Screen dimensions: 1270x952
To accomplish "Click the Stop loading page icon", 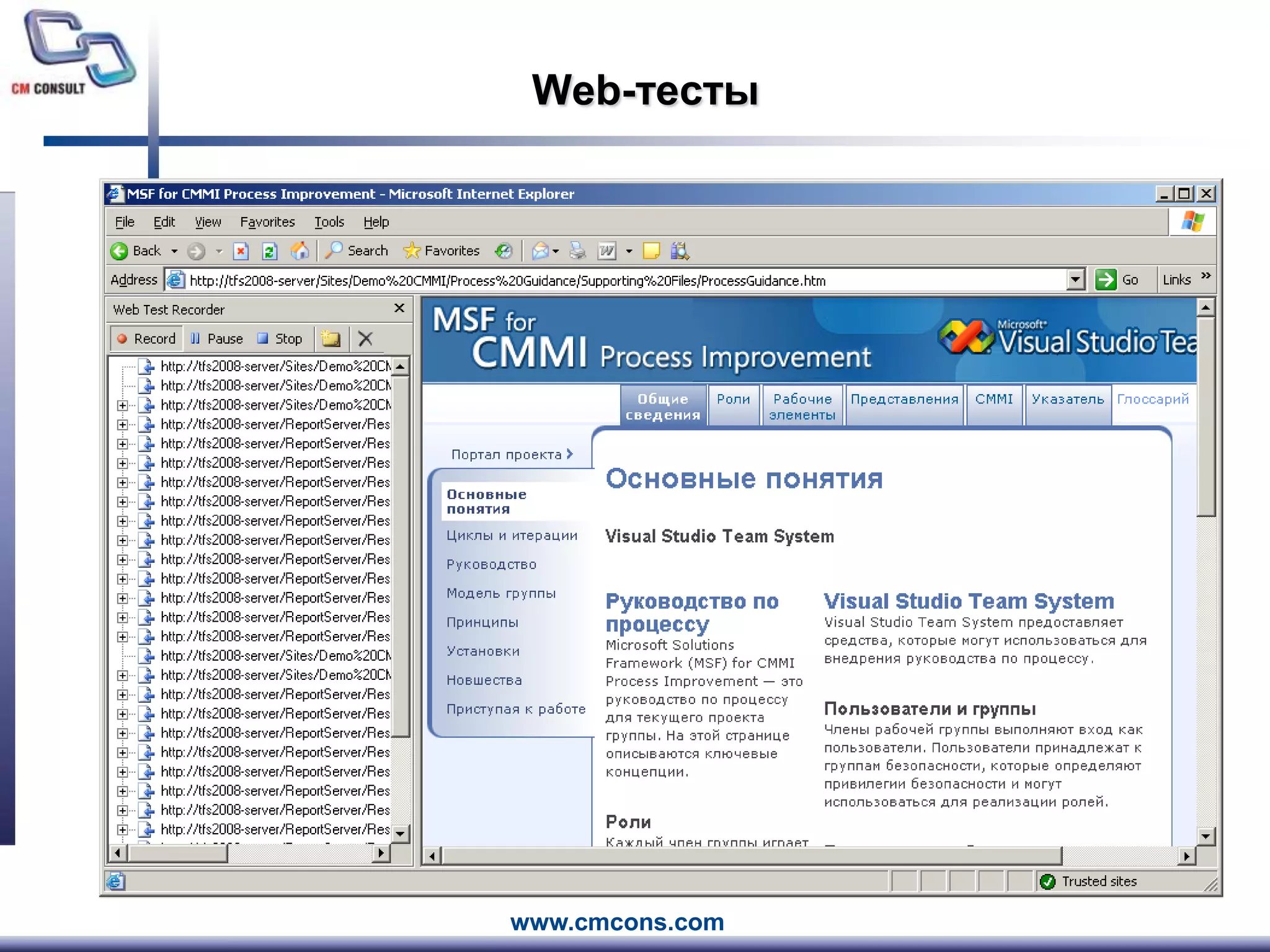I will tap(241, 251).
